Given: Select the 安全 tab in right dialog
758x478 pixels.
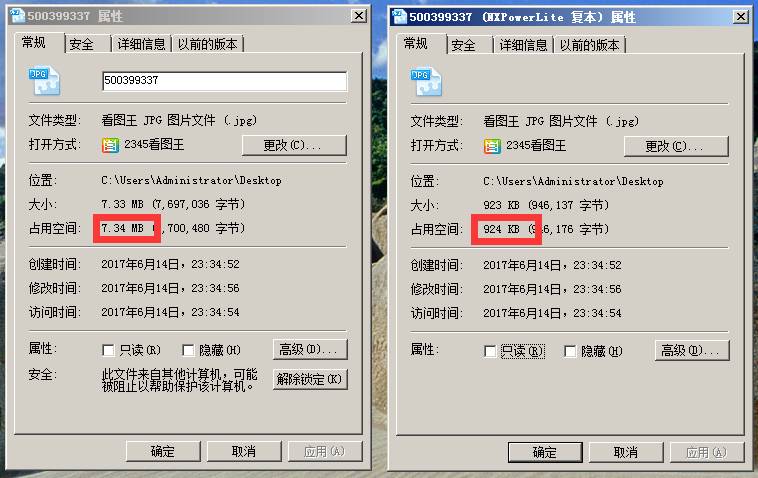Looking at the screenshot, I should click(x=469, y=45).
